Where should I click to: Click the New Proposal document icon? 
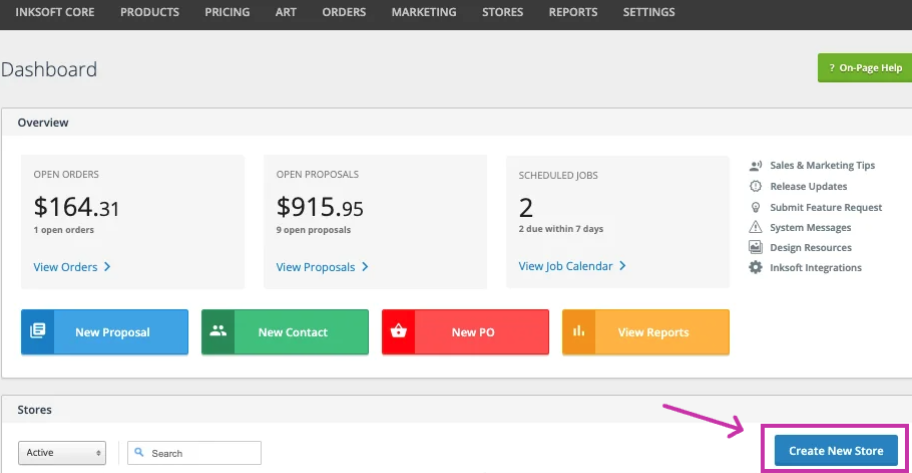[x=38, y=332]
